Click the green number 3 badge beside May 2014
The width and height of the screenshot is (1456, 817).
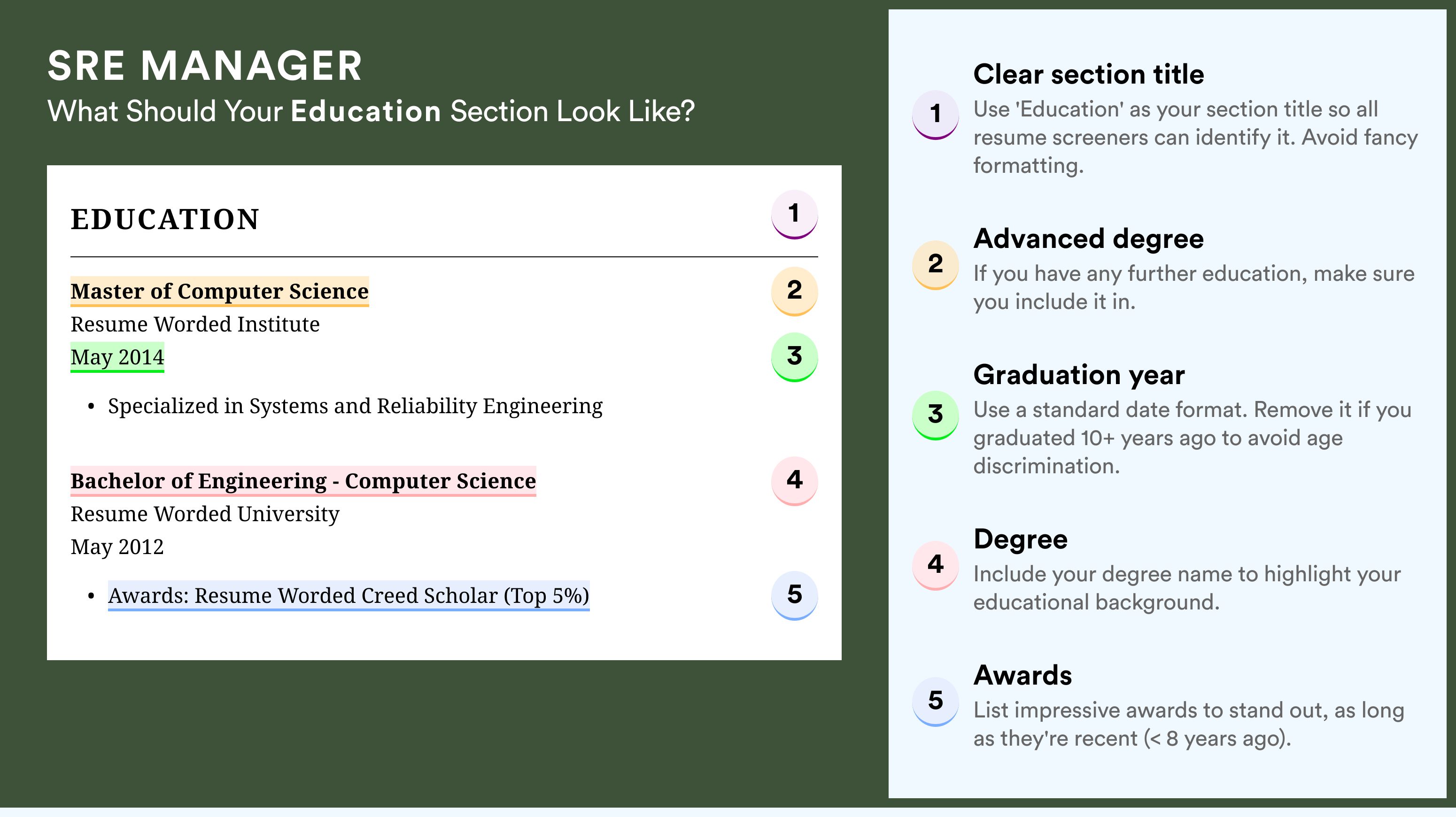tap(794, 357)
